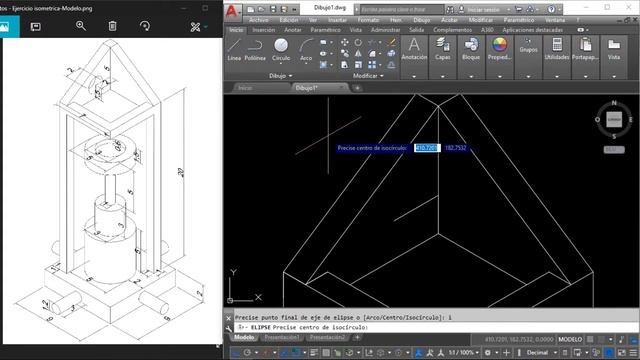
Task: Click the Copy tool in Modificar panel
Action: [x=344, y=53]
